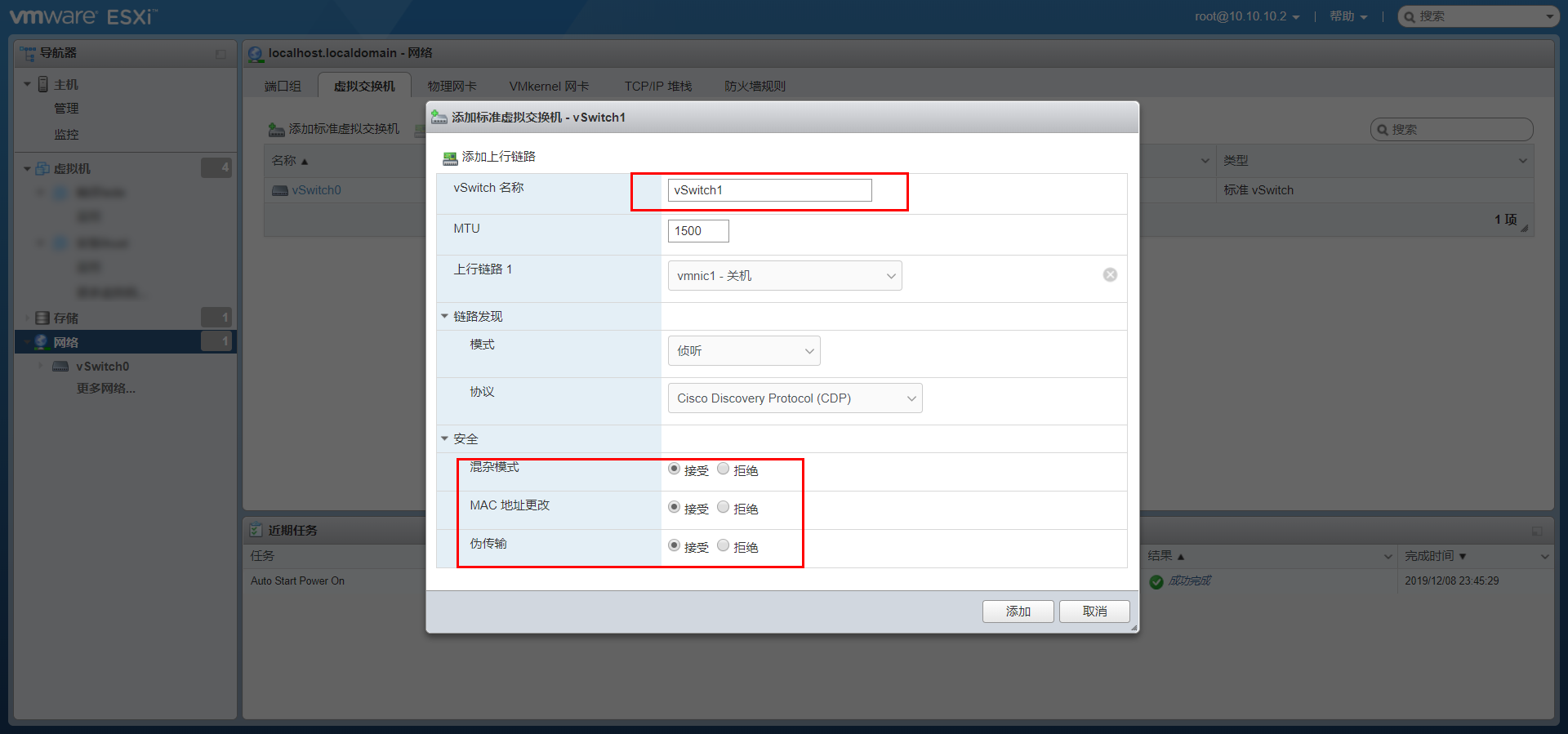Image resolution: width=1568 pixels, height=734 pixels.
Task: Open the type column header menu
Action: click(1522, 161)
